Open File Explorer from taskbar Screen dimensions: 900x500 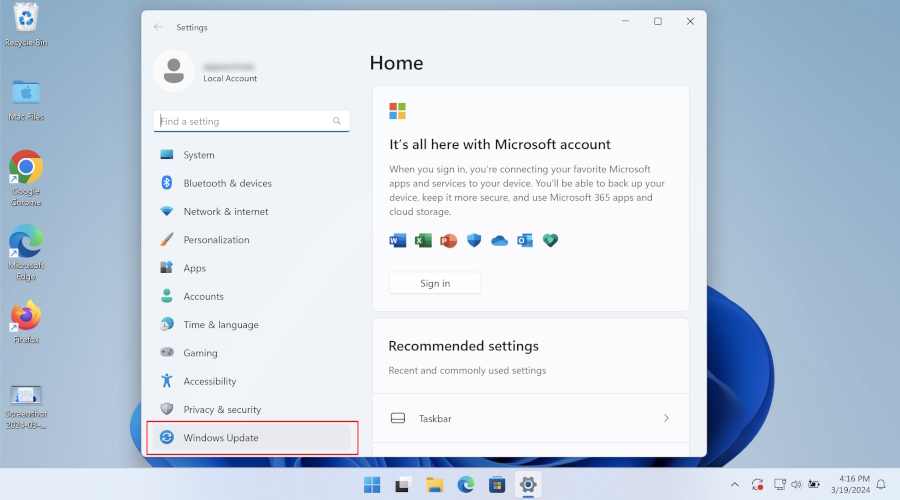(435, 485)
